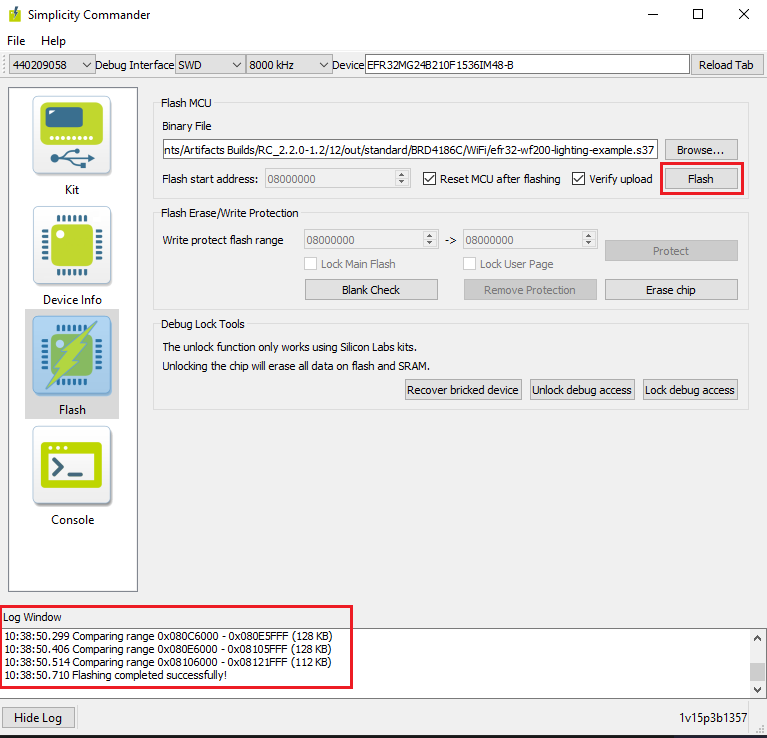
Task: Run Blank Check on flash
Action: coord(370,290)
